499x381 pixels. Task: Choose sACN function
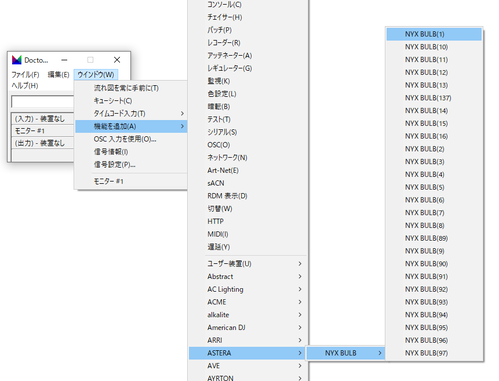coord(248,183)
